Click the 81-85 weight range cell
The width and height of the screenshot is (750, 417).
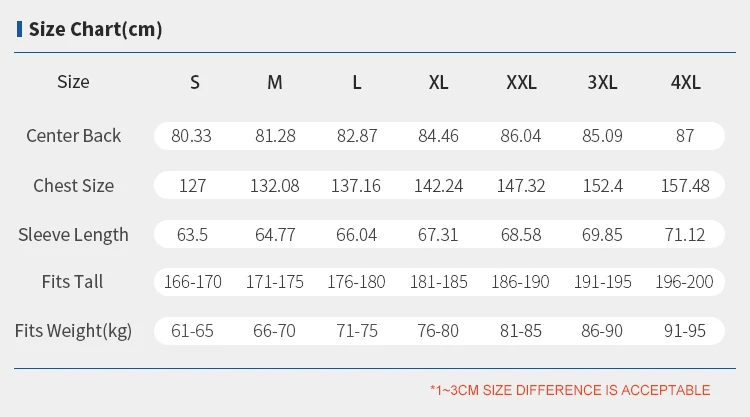coord(520,330)
